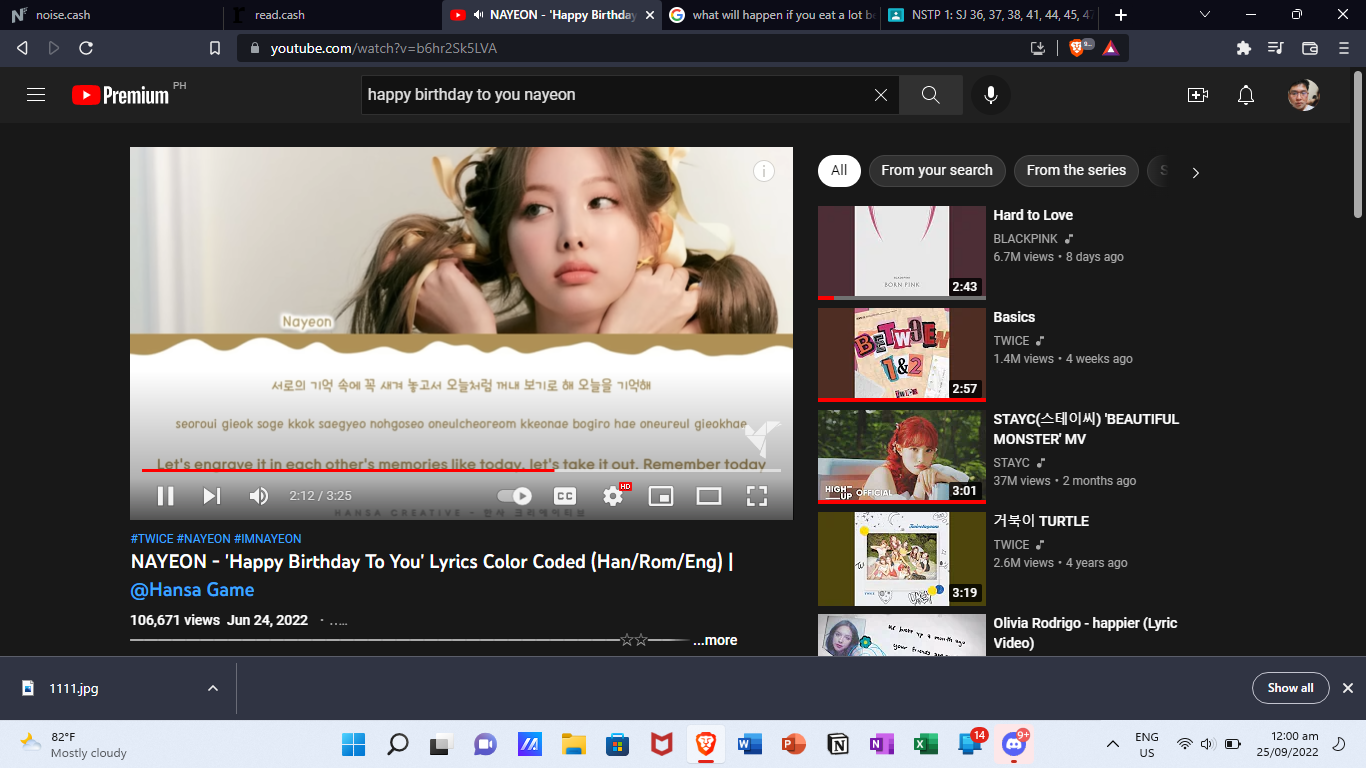Open video settings gear menu

[x=613, y=496]
